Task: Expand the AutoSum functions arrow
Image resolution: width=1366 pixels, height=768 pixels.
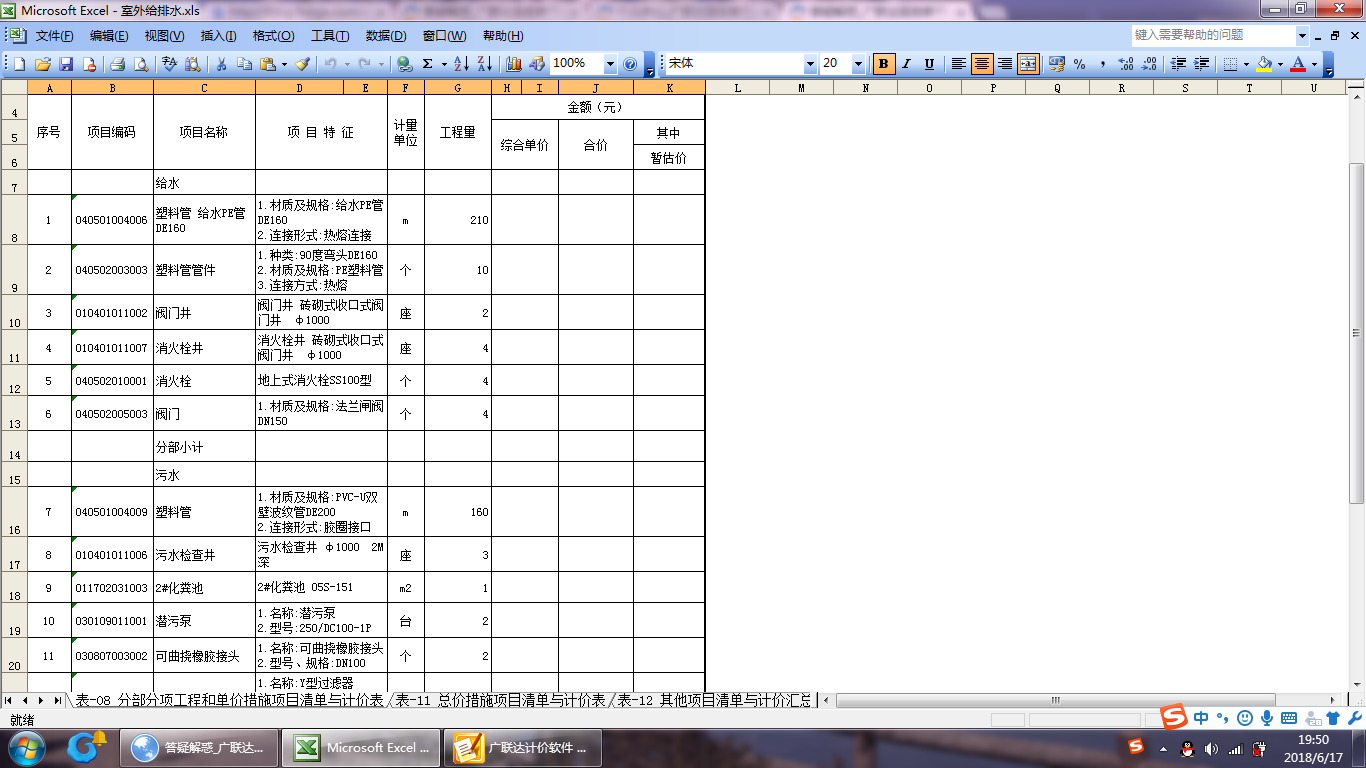Action: pos(444,63)
